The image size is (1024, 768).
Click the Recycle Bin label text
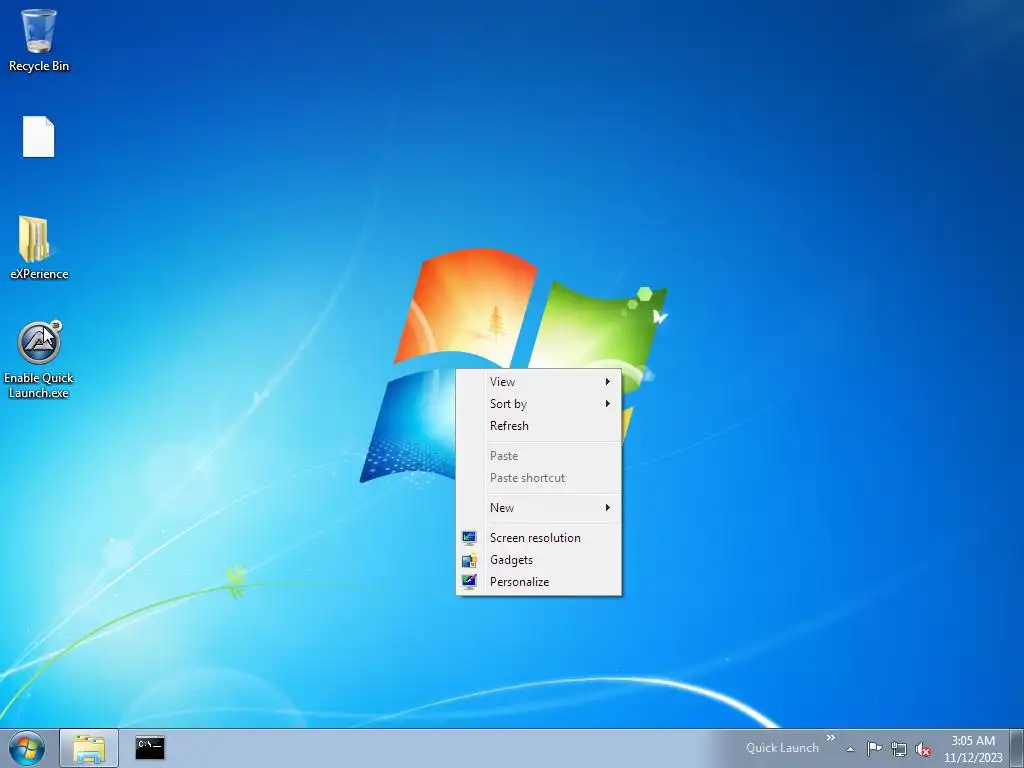(39, 66)
